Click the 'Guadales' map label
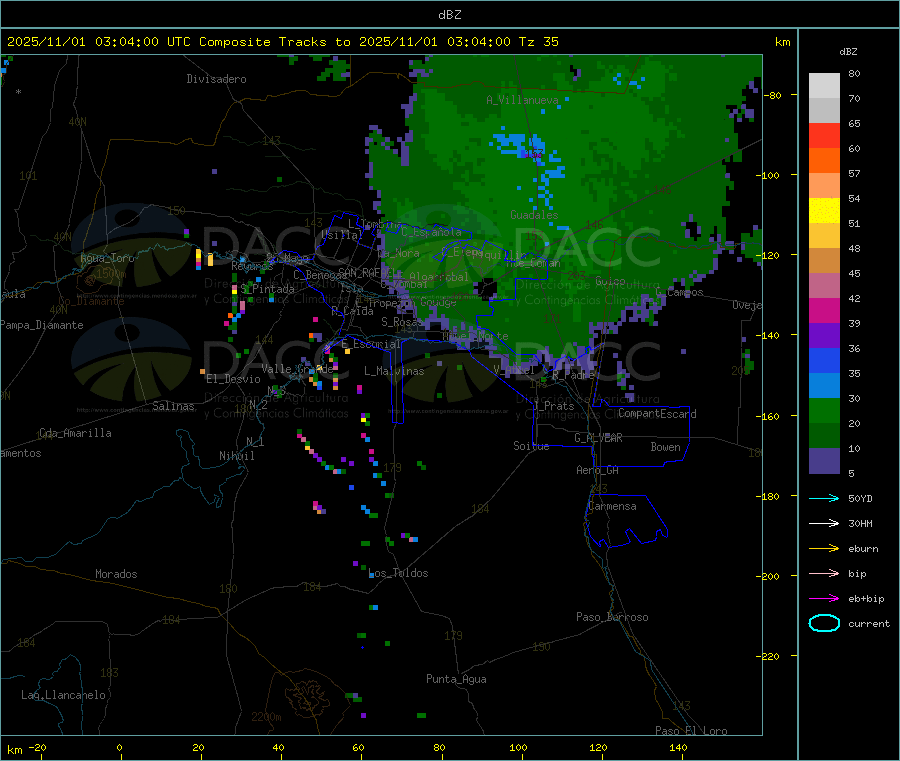 [534, 215]
